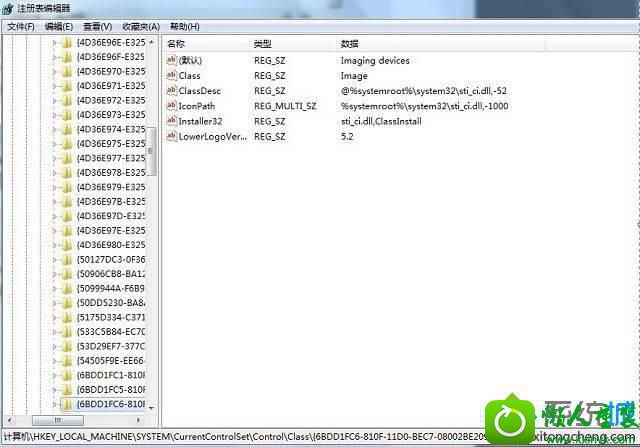The image size is (640, 447).
Task: Select the IconPath value name
Action: (197, 106)
